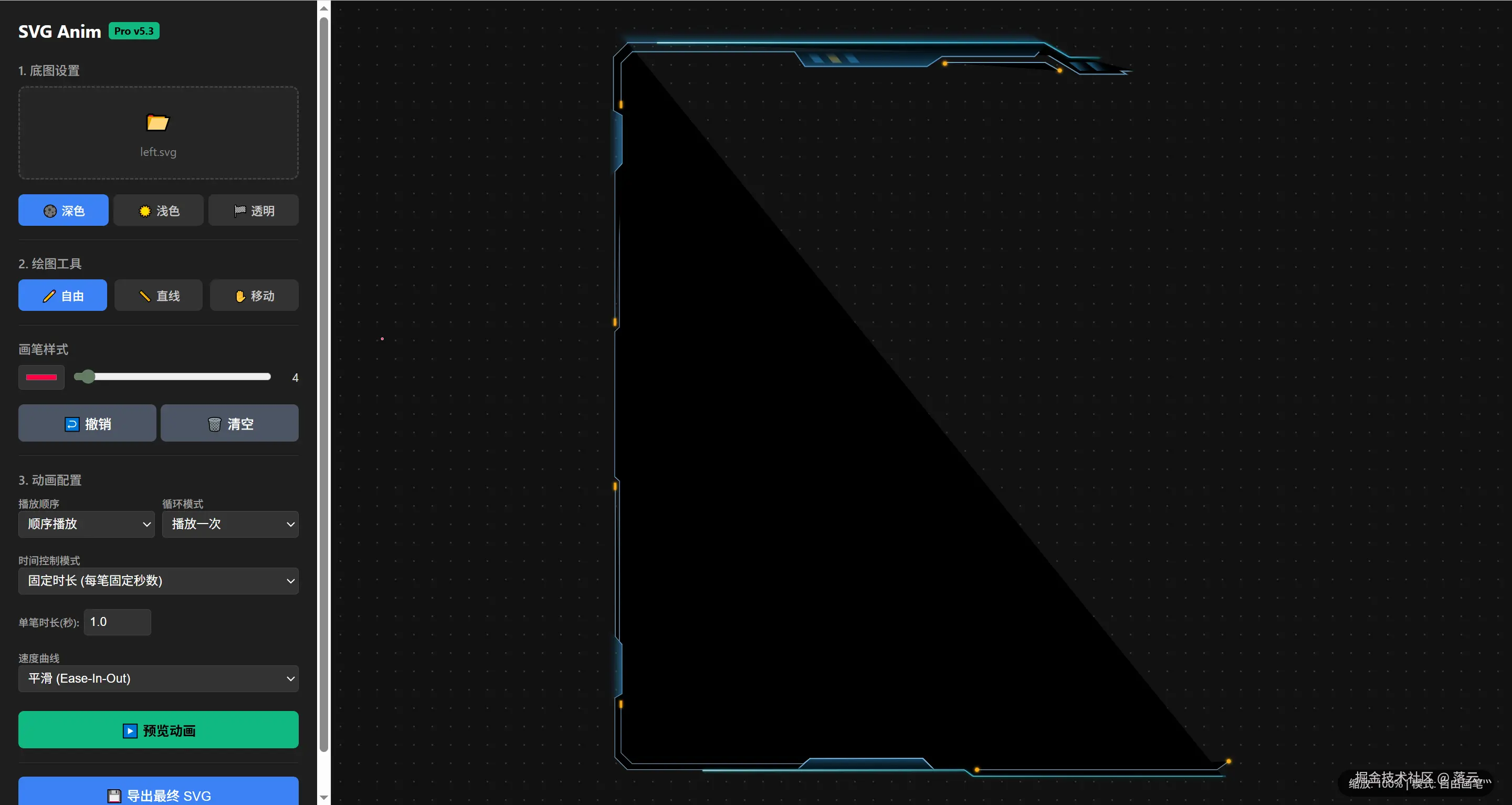
Task: Click the 单笔时长 duration input field
Action: (118, 622)
